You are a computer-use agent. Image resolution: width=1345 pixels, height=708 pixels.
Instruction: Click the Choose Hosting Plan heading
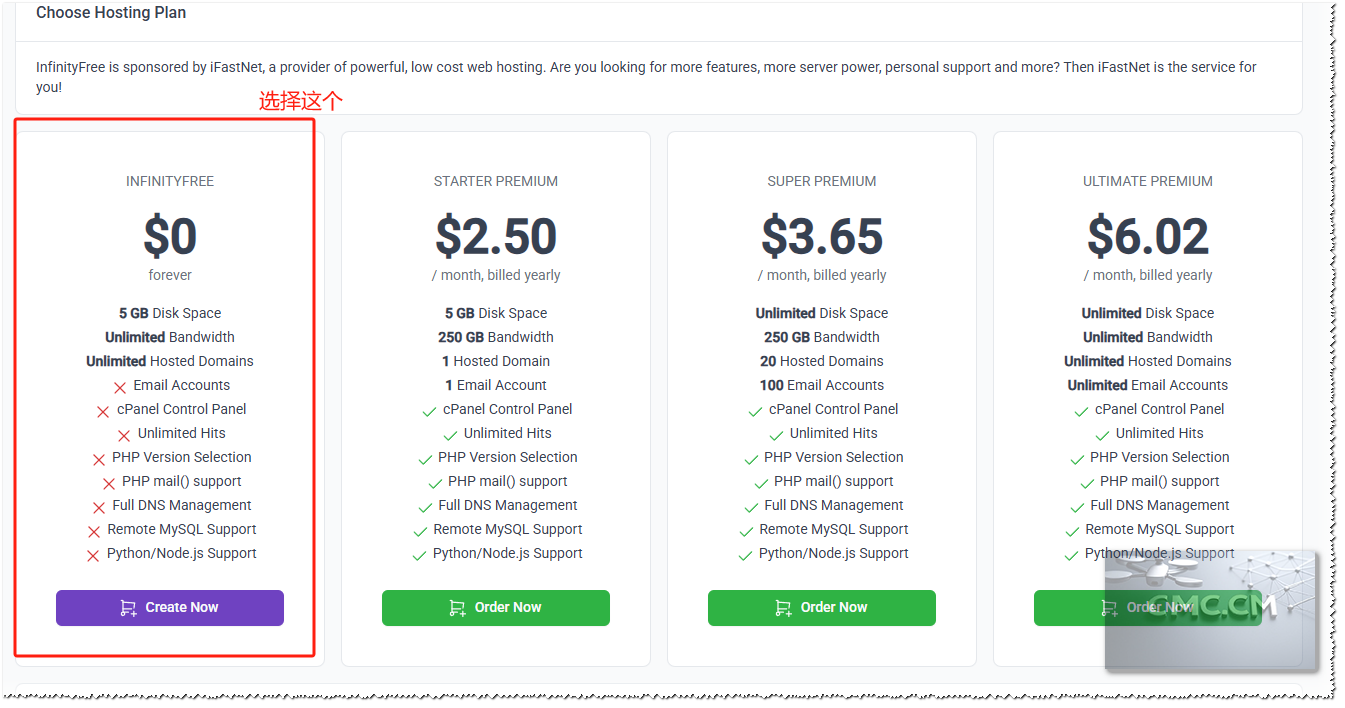(111, 13)
